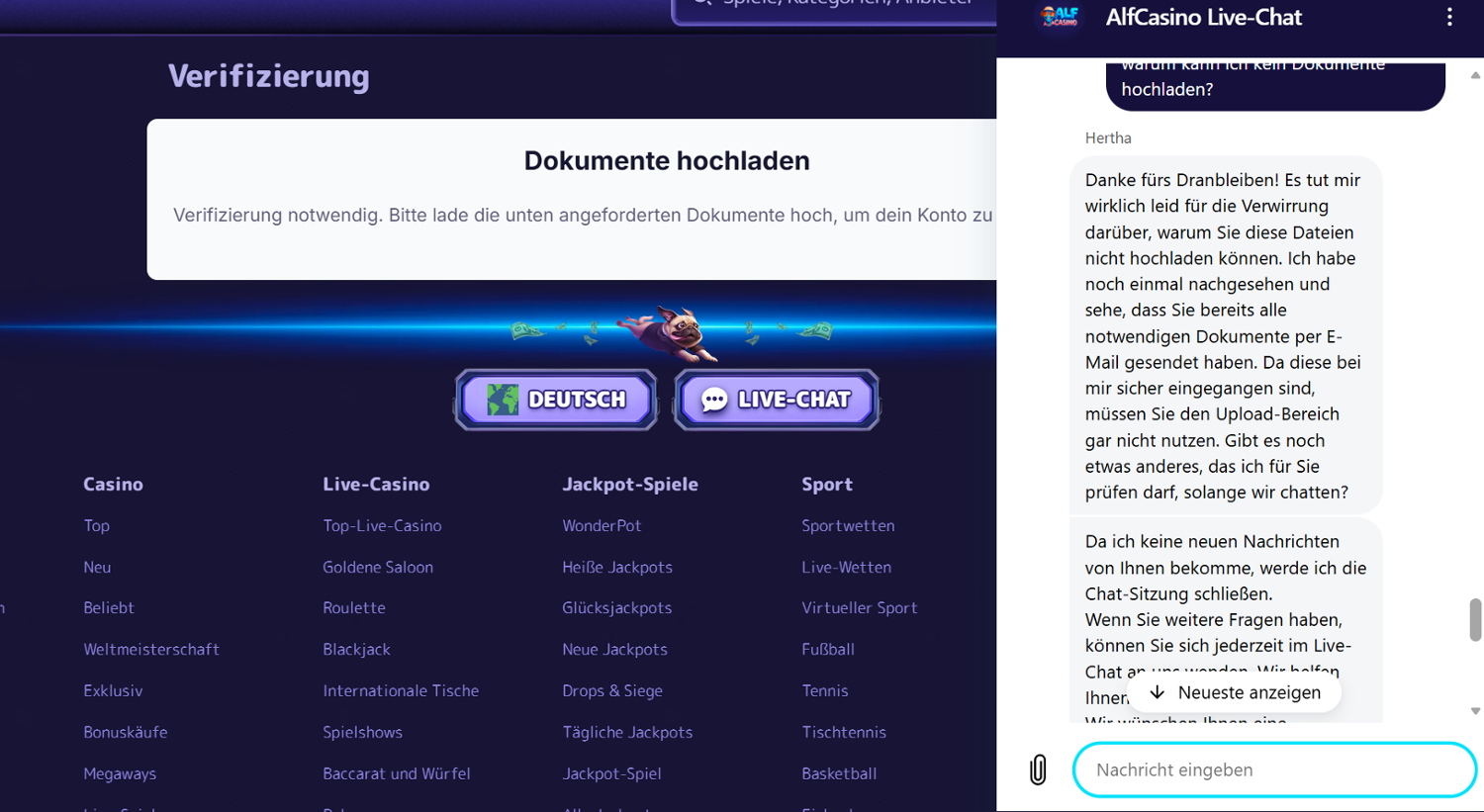Focus the Nachricht eingeben message field
Image resolution: width=1484 pixels, height=812 pixels.
(x=1275, y=769)
